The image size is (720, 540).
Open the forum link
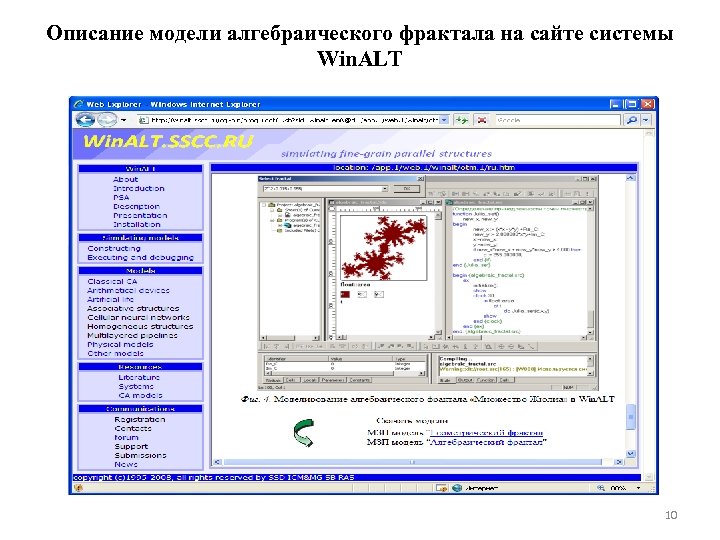[126, 438]
